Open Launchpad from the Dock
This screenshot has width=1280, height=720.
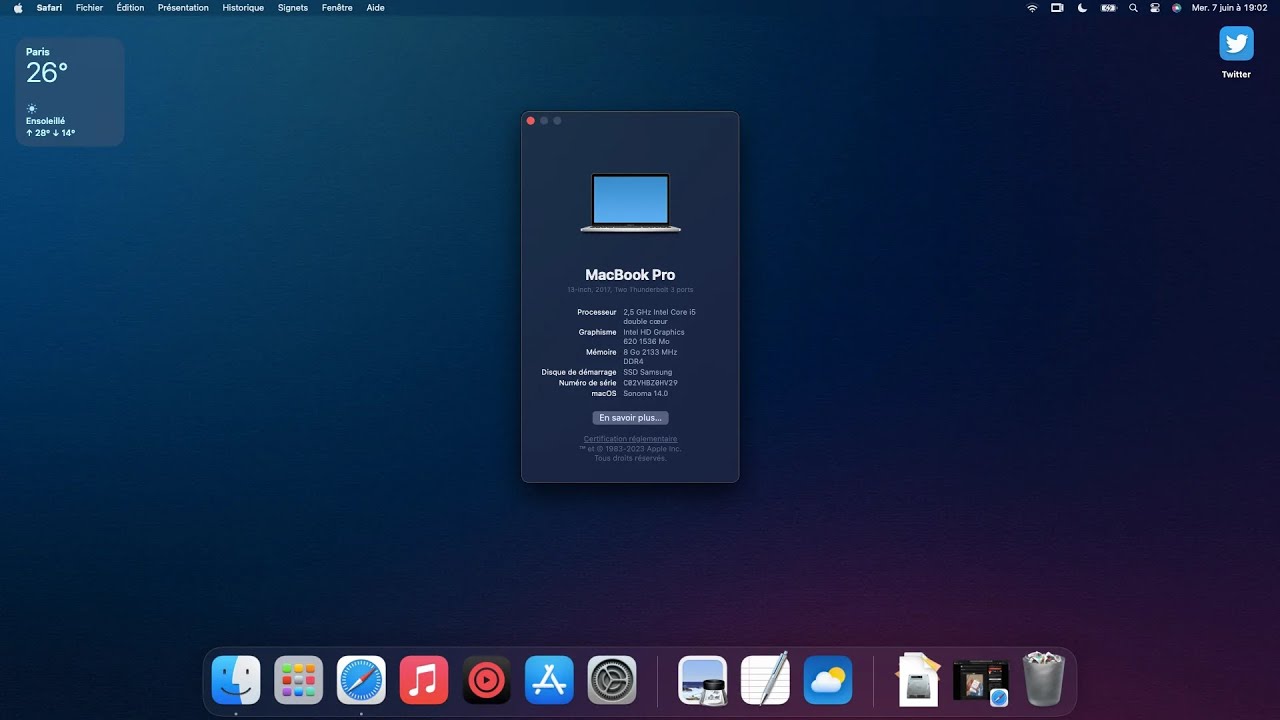click(x=299, y=680)
